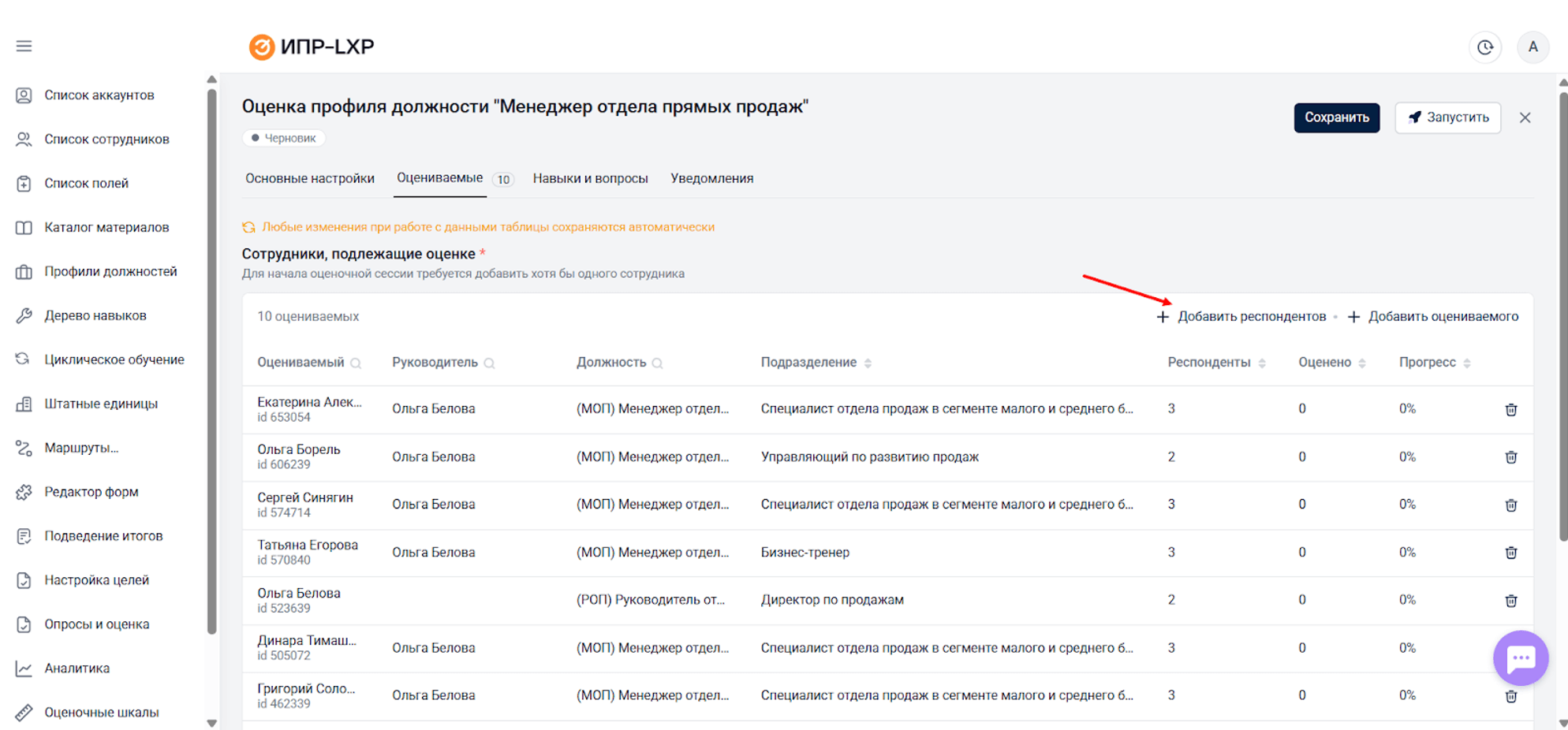Open Редактор форм in the sidebar
The image size is (1568, 730).
tap(93, 491)
